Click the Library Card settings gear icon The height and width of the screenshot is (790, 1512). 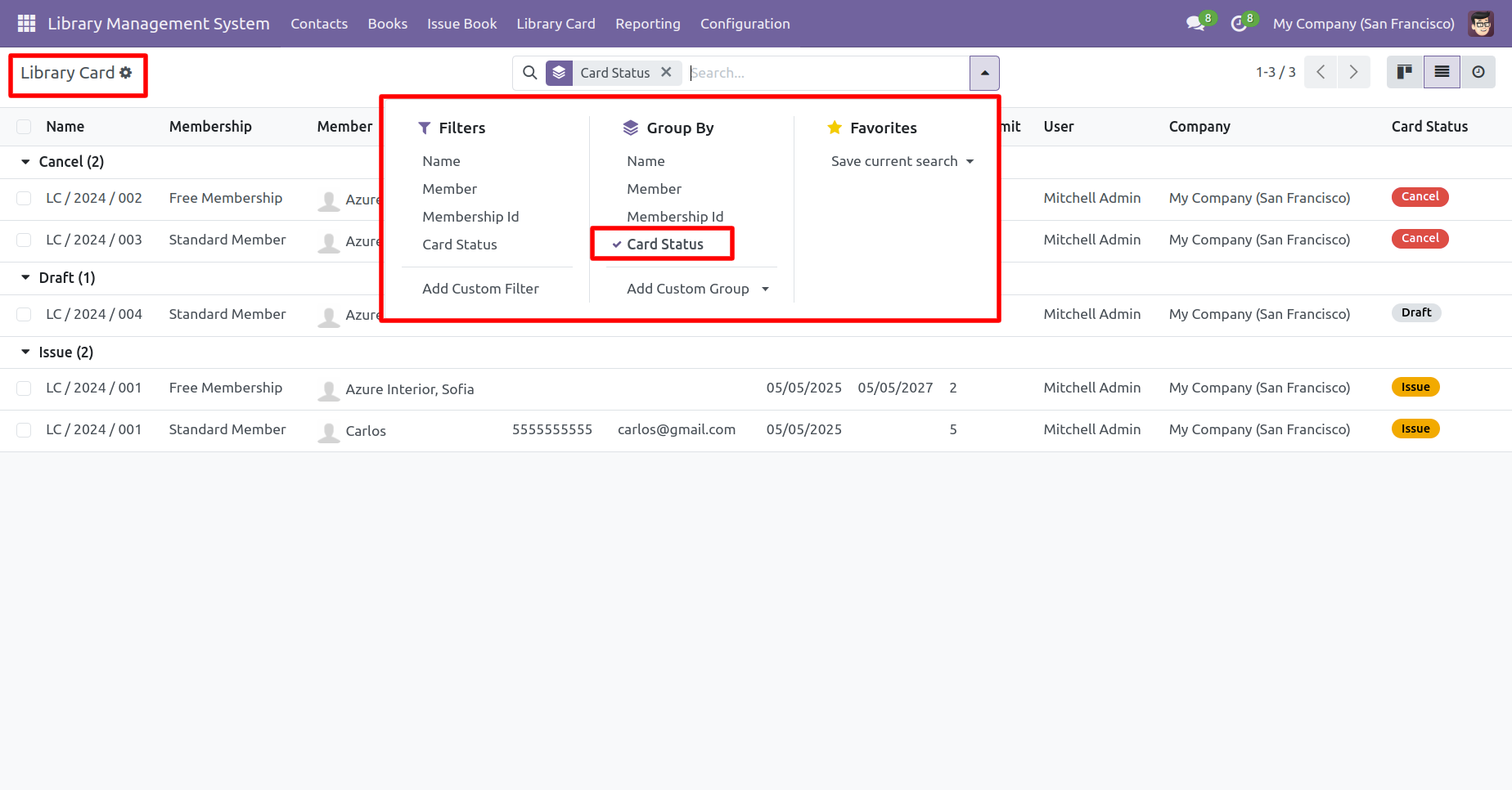pos(126,73)
